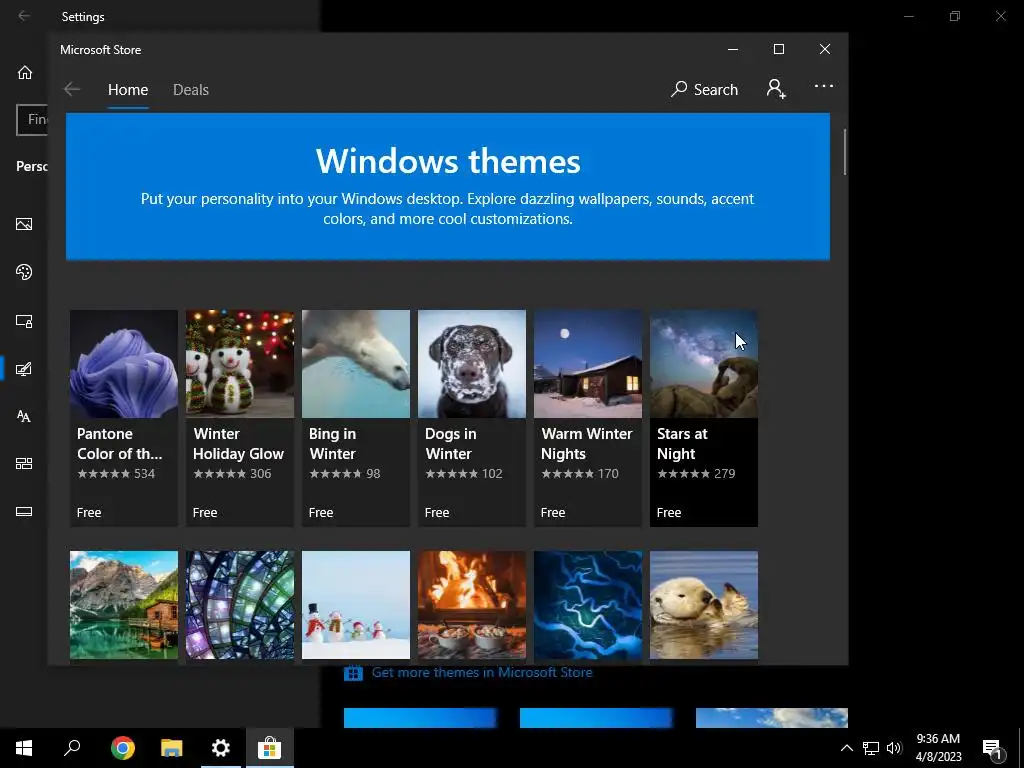Launch Google Chrome from taskbar
This screenshot has height=768, width=1024.
[x=123, y=748]
